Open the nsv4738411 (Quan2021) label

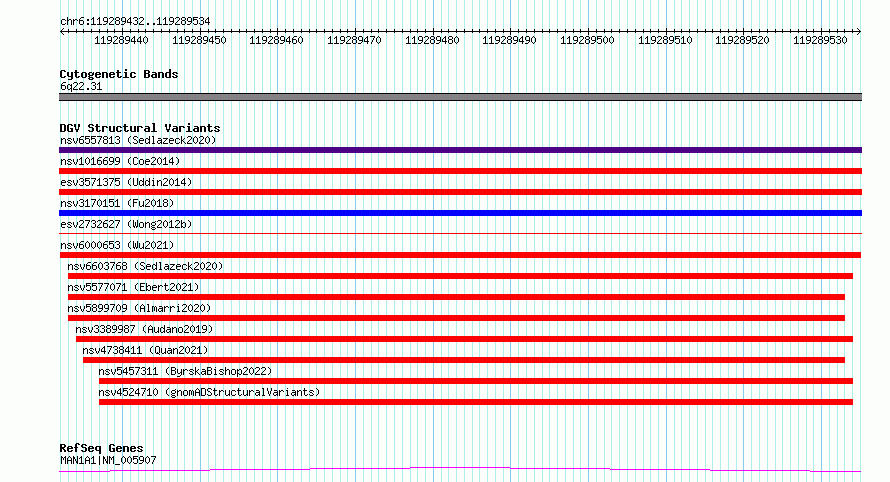click(x=145, y=350)
